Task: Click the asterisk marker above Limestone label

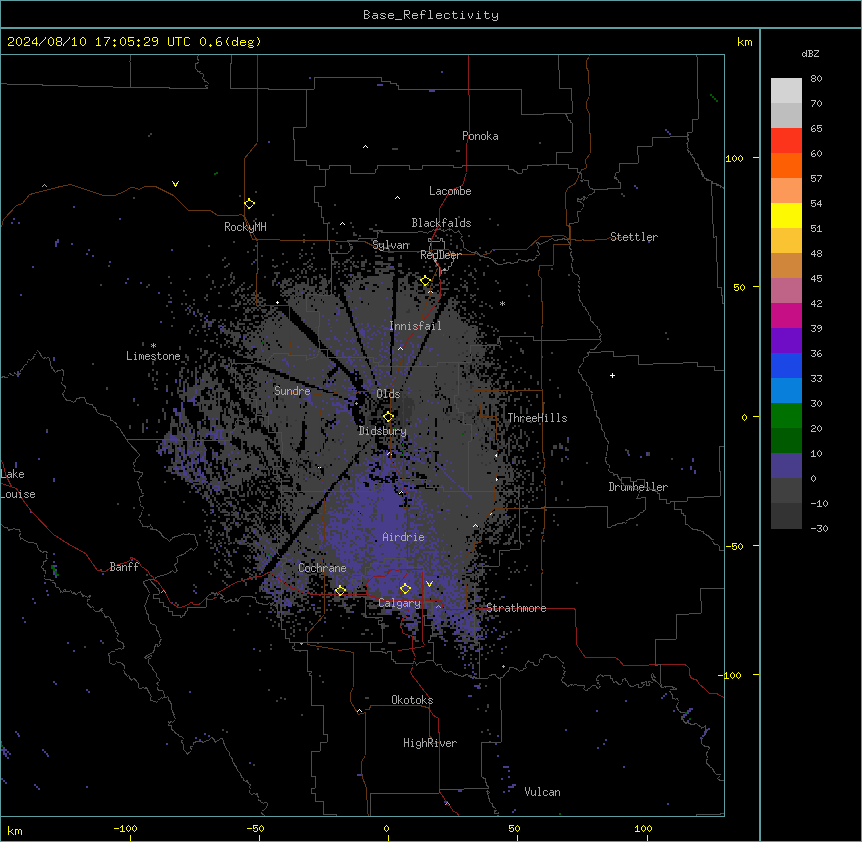Action: tap(153, 346)
